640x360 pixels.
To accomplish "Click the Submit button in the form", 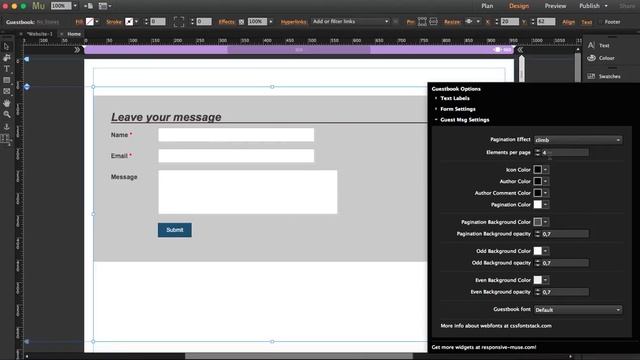I will (x=175, y=230).
